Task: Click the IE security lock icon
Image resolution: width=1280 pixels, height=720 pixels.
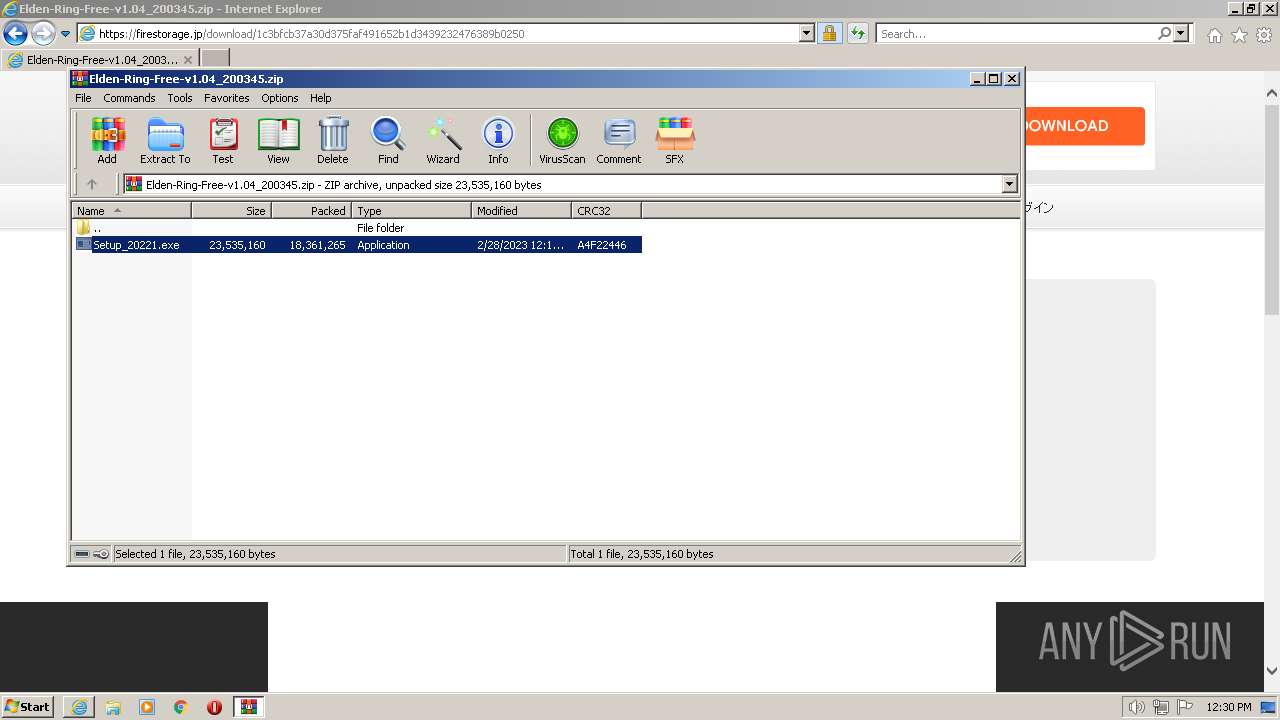Action: [x=829, y=34]
